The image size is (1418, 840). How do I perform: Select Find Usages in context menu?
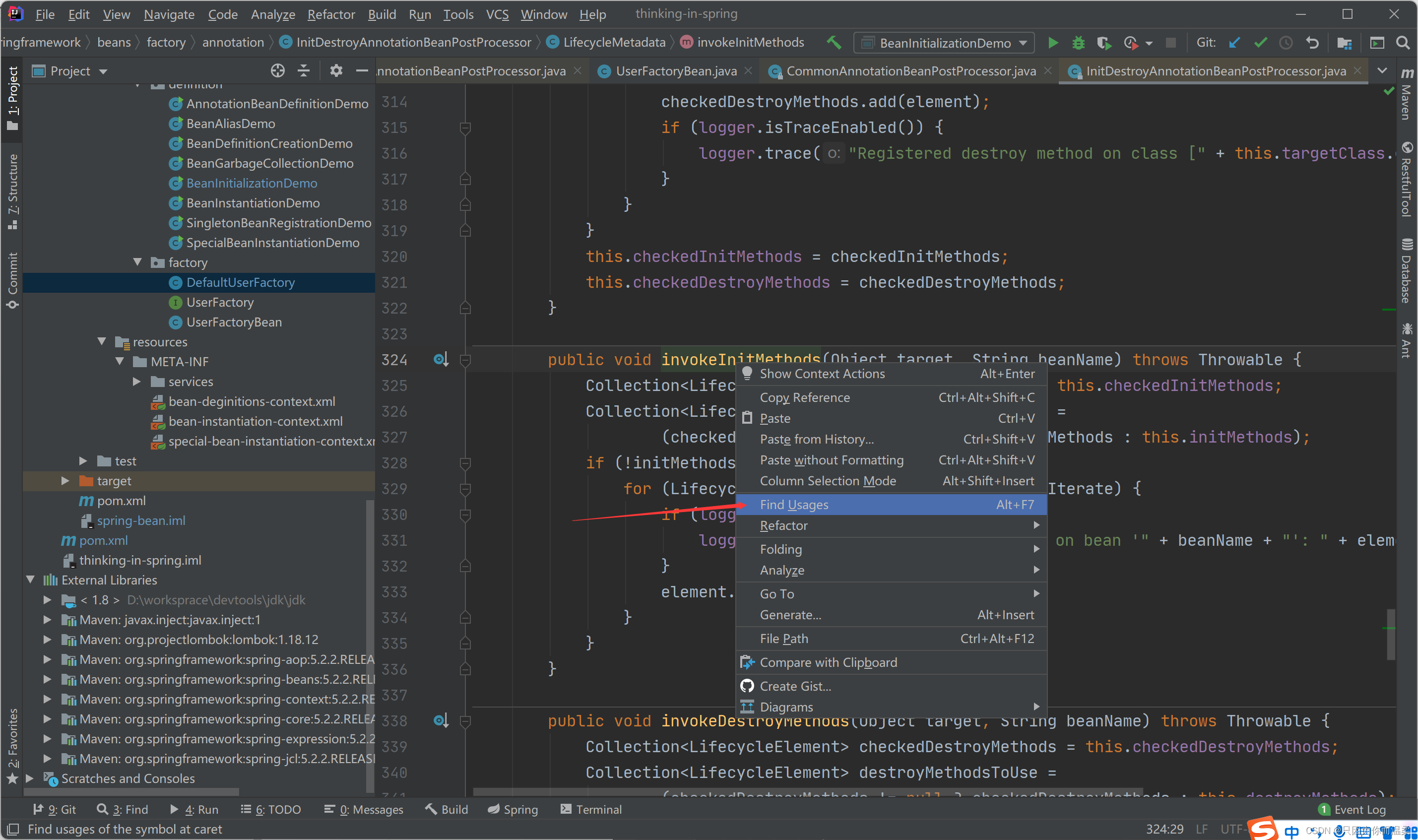pos(794,505)
